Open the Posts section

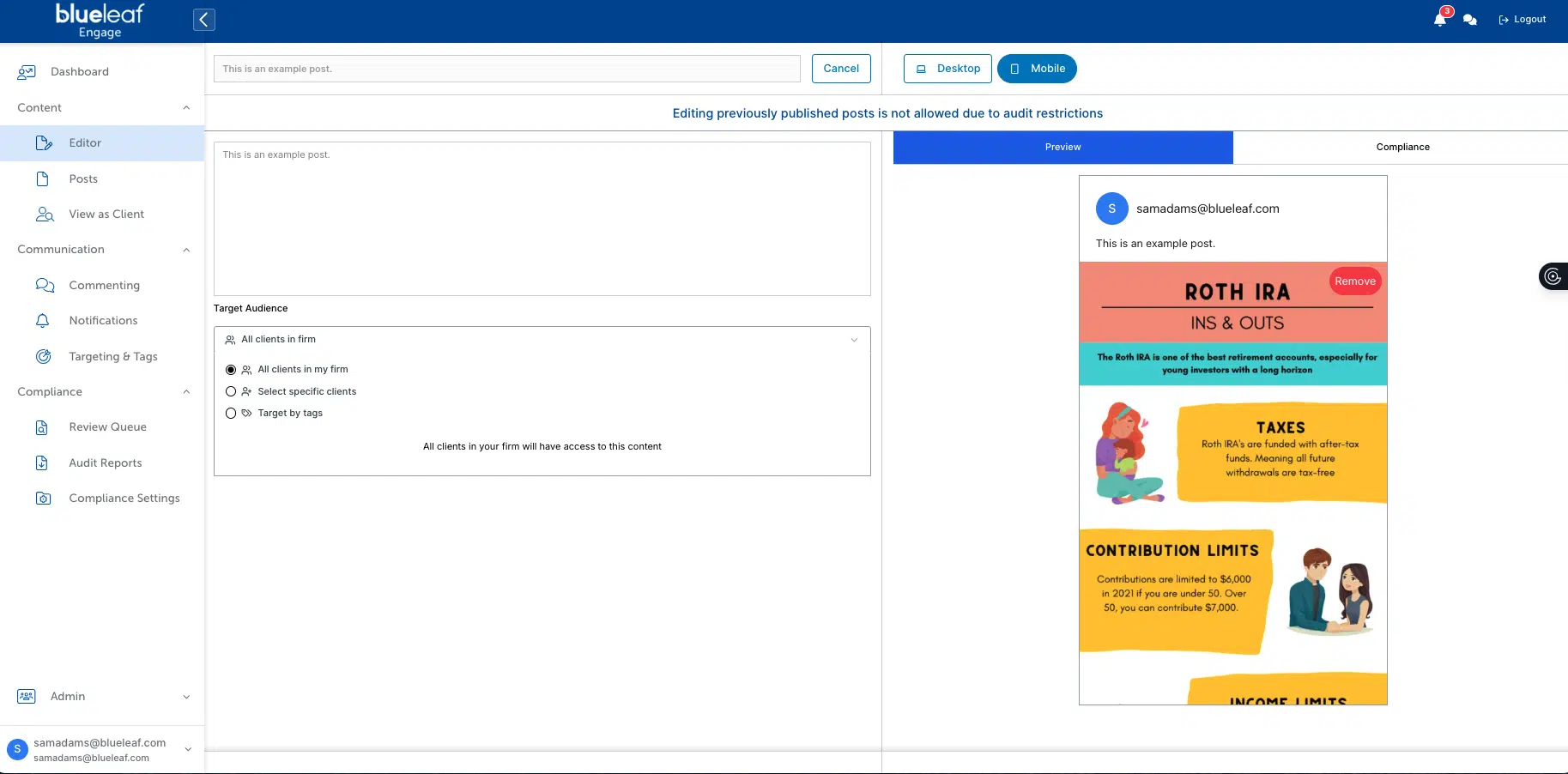pos(83,178)
